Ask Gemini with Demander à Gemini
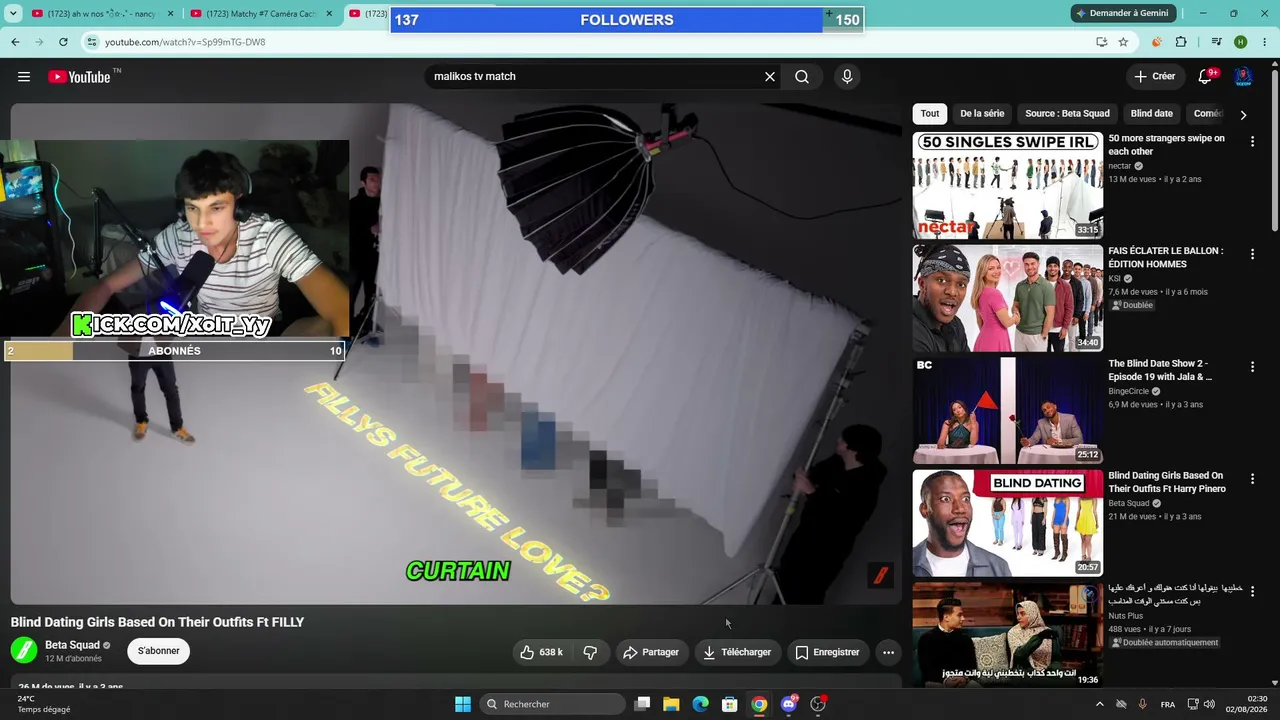Image resolution: width=1280 pixels, height=720 pixels. [x=1121, y=13]
